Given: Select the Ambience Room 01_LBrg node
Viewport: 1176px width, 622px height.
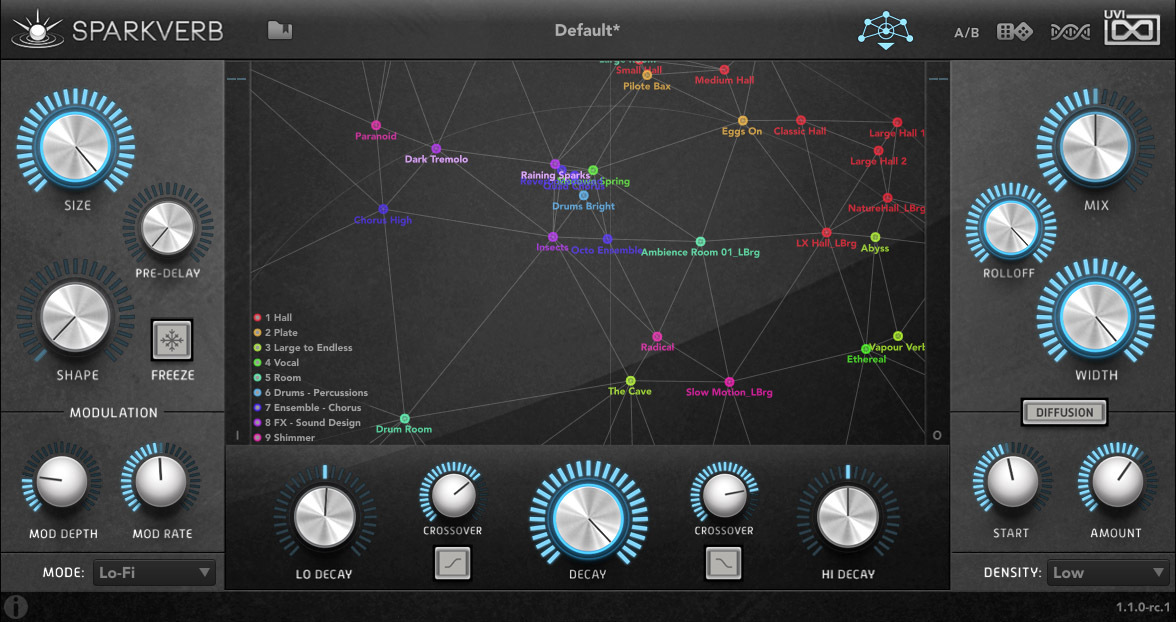Looking at the screenshot, I should 700,242.
